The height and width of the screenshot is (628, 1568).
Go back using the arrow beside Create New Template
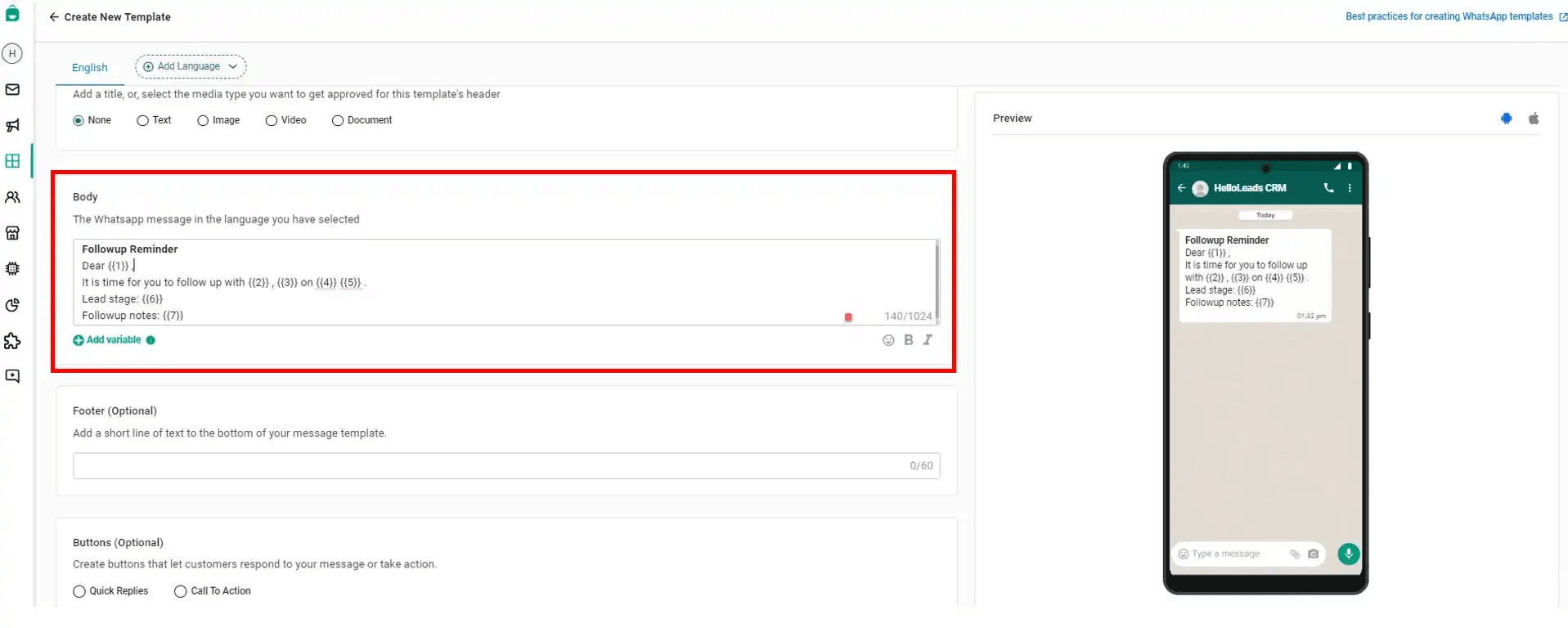point(54,17)
